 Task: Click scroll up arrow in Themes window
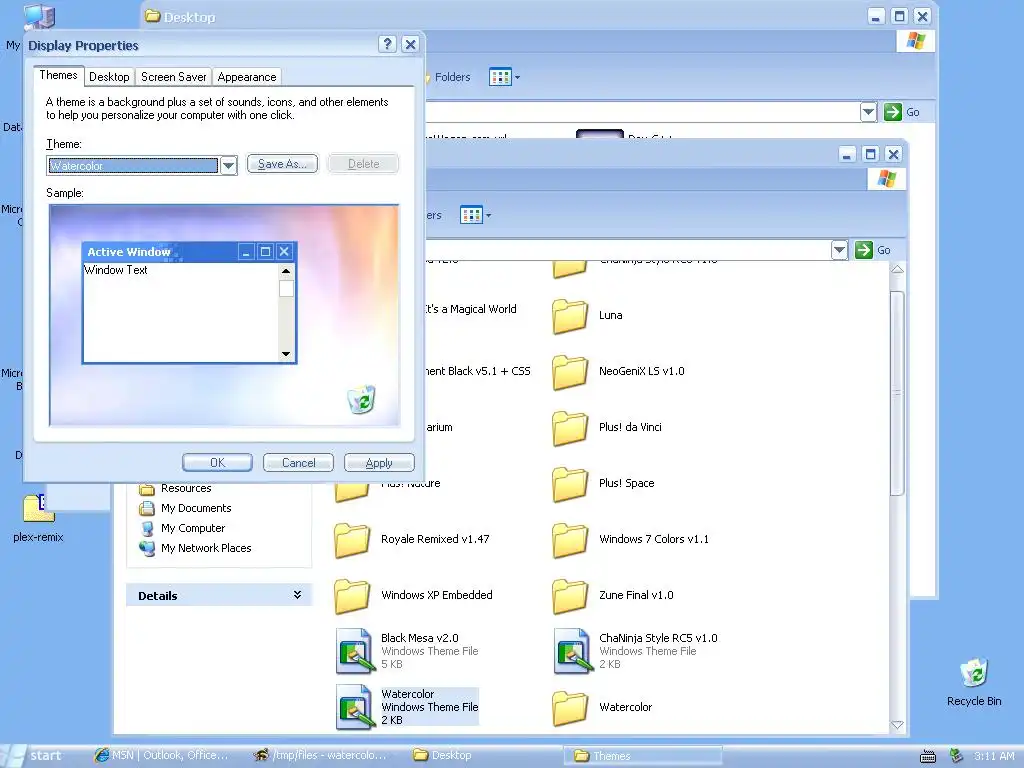tap(897, 270)
